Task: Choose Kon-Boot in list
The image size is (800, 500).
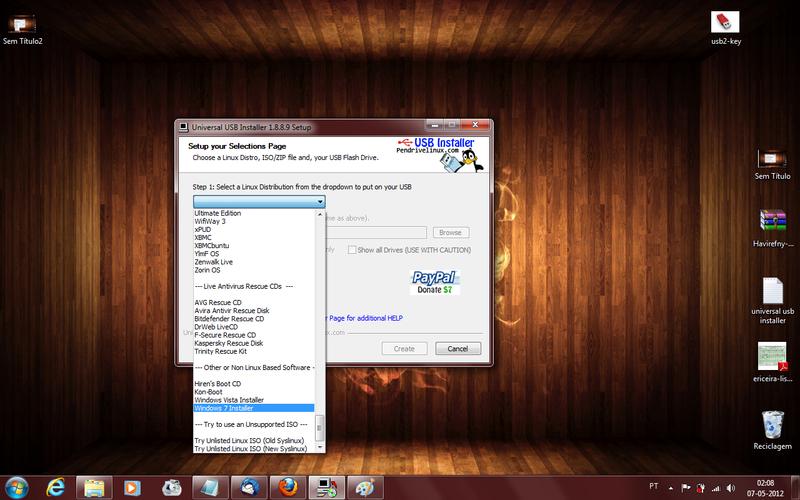Action: 254,392
